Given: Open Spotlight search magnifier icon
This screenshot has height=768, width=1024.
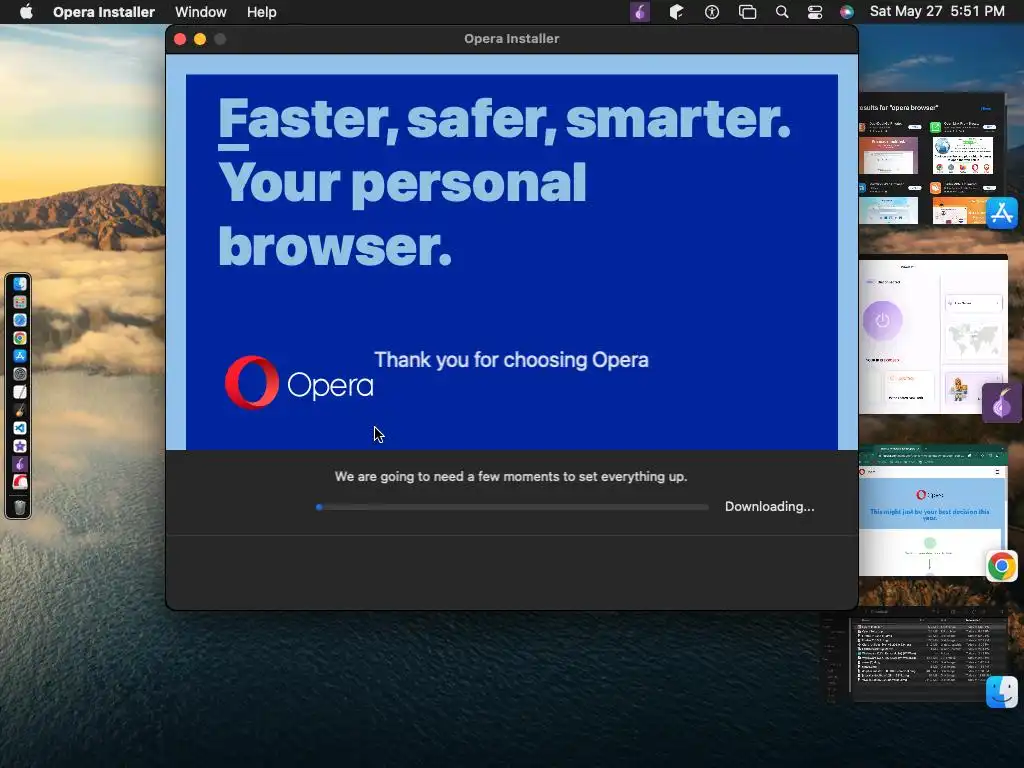Looking at the screenshot, I should [782, 12].
